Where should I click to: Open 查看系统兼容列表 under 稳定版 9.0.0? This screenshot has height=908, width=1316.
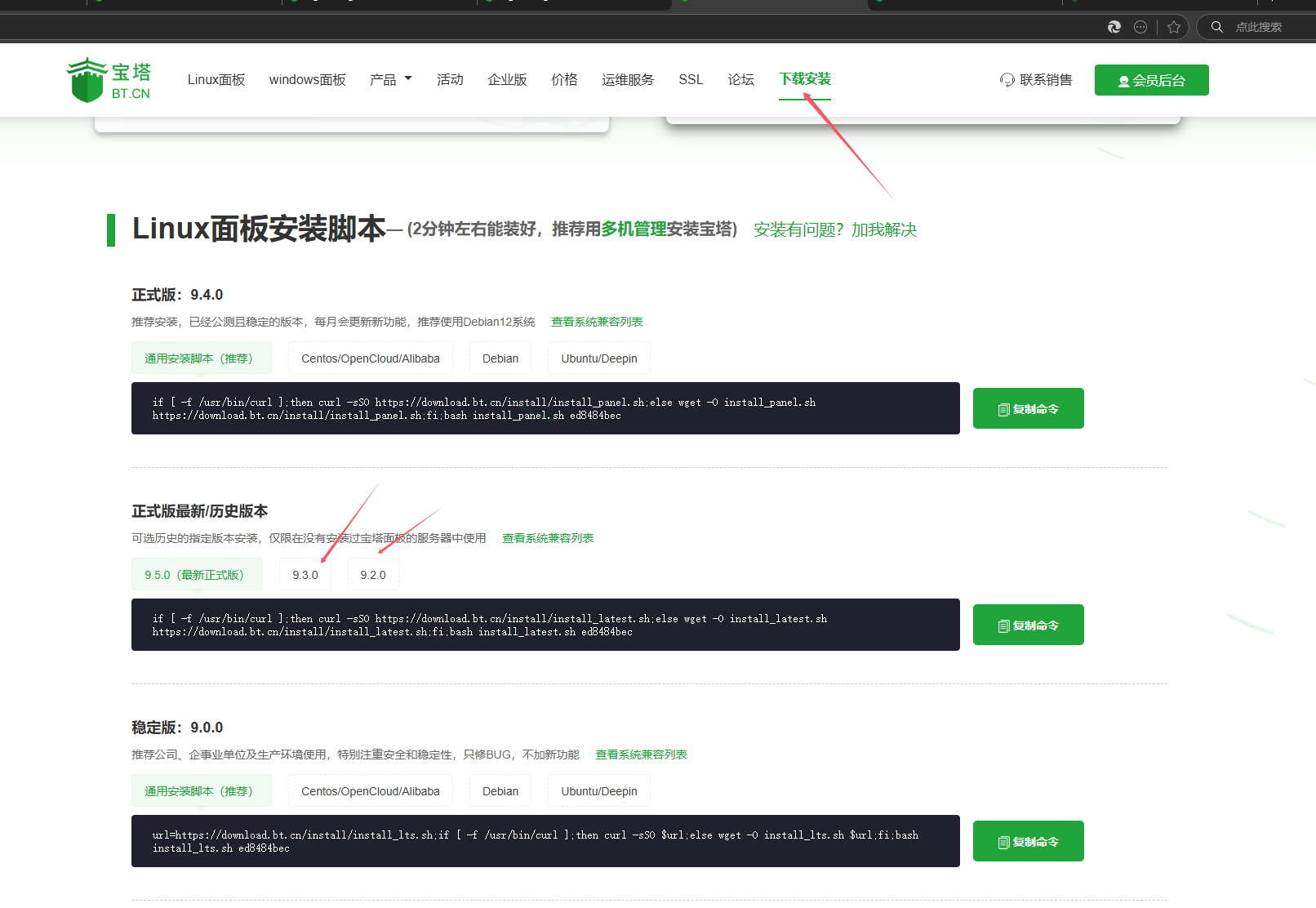click(641, 754)
